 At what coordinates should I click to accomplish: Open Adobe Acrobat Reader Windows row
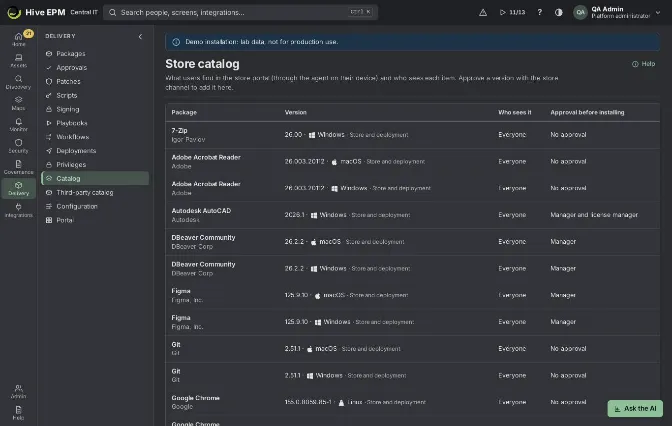click(x=412, y=188)
